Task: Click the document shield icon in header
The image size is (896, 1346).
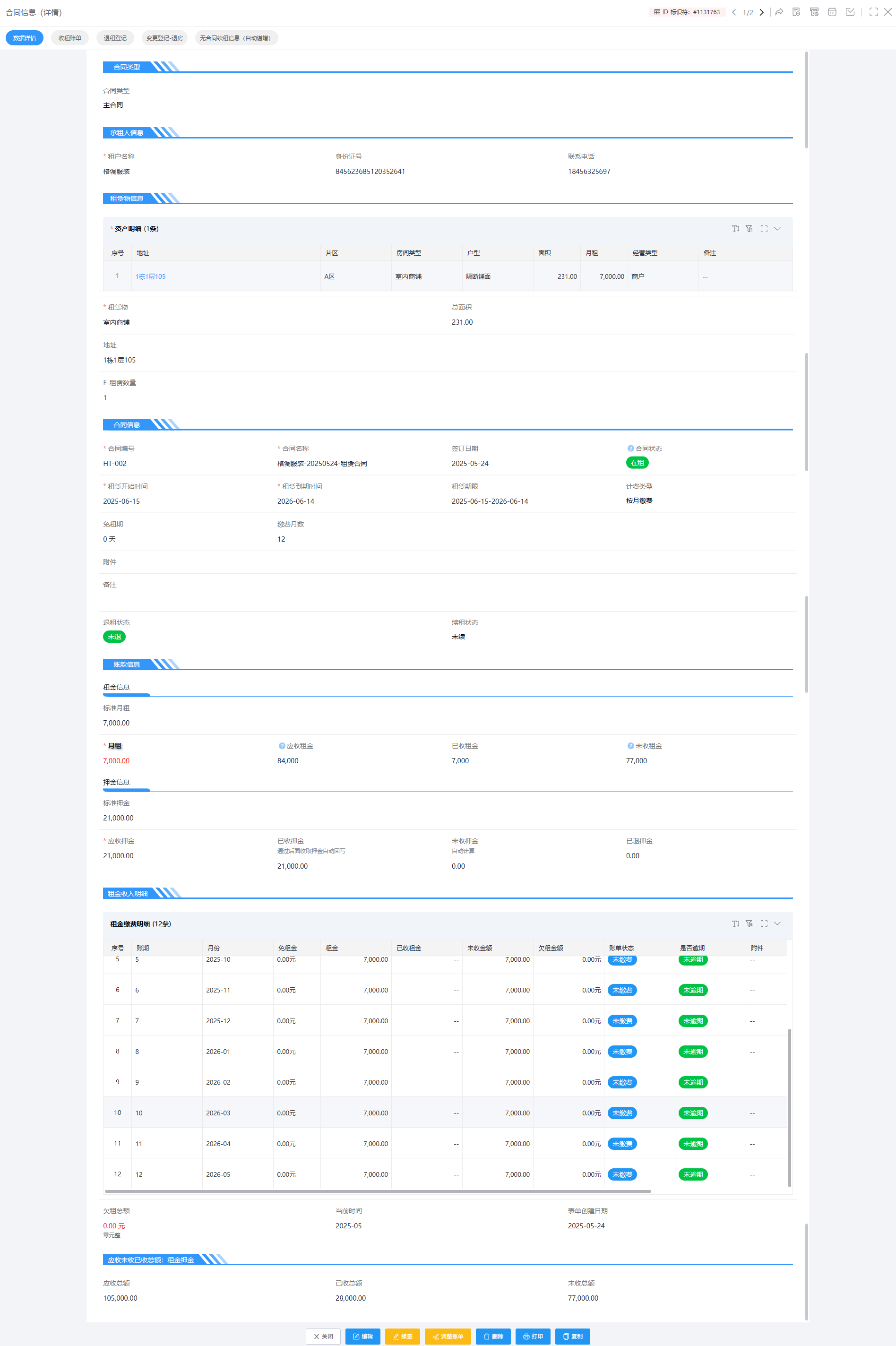Action: (797, 12)
